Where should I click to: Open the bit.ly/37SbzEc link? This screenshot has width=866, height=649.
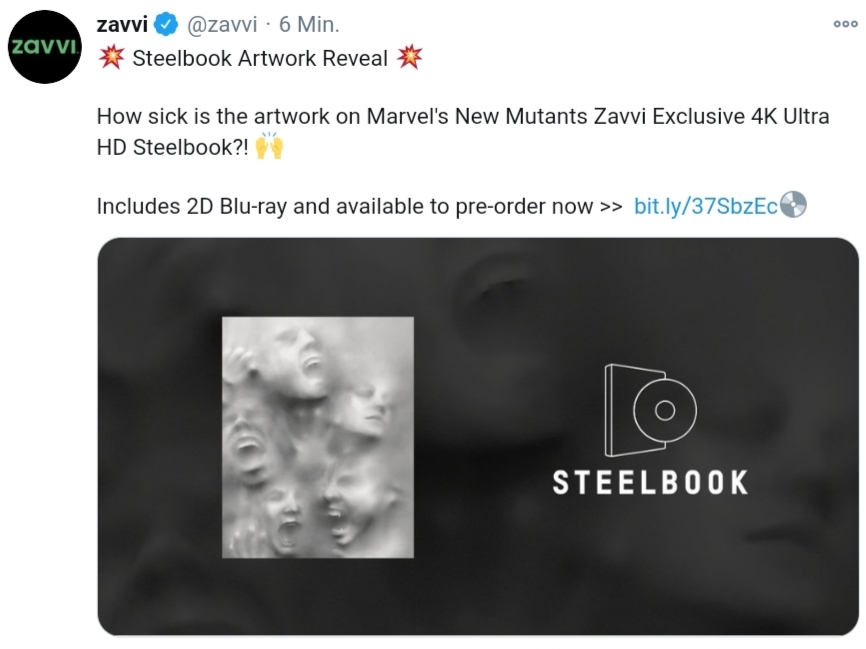click(x=706, y=206)
